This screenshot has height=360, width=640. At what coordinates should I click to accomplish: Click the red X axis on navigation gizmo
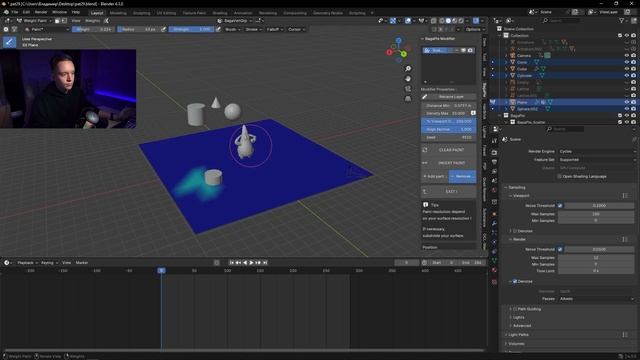389,52
